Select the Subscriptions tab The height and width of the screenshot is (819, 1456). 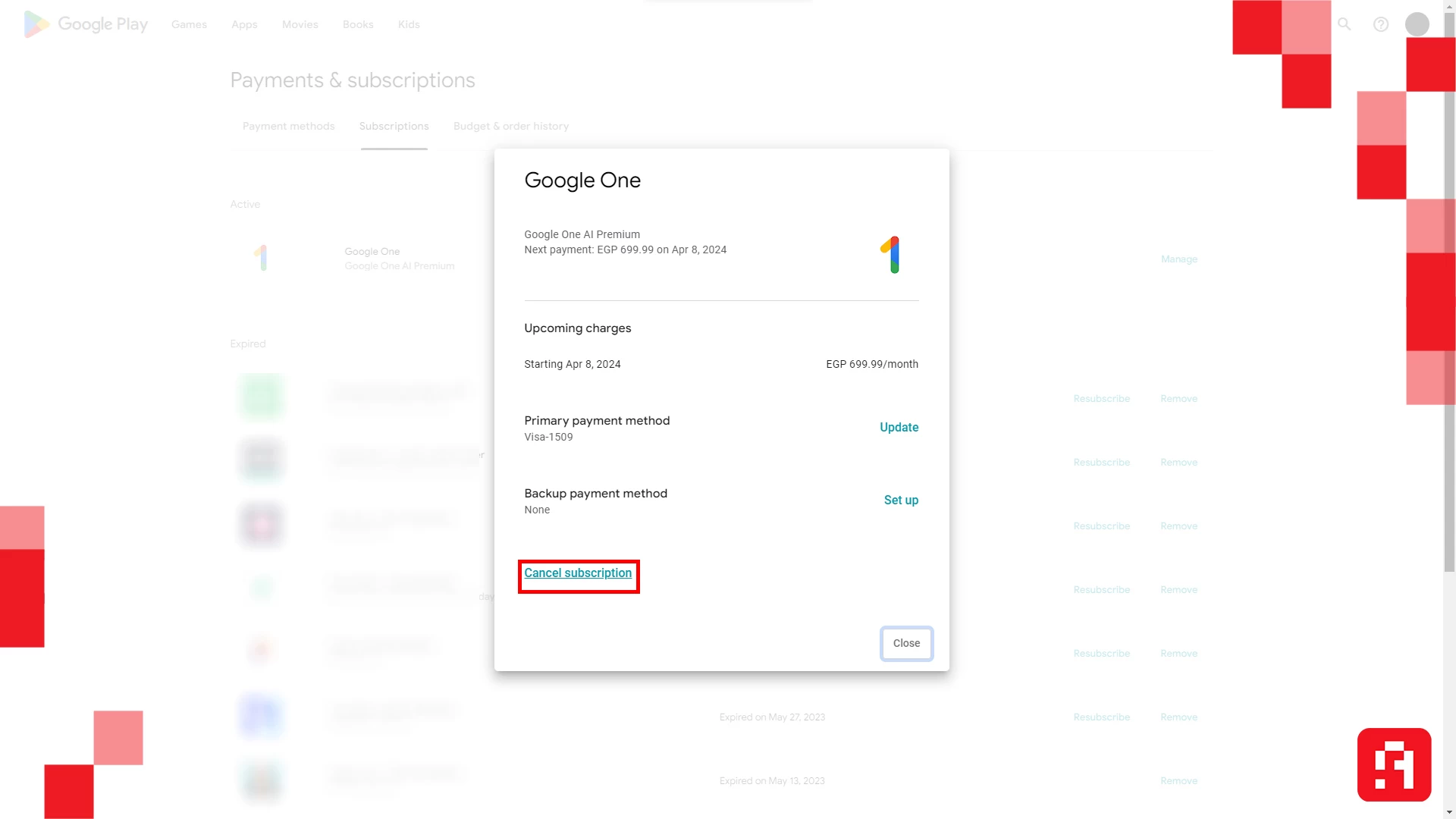(394, 126)
